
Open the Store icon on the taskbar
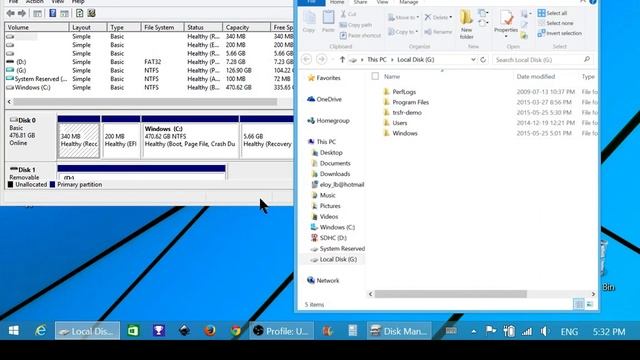[133, 331]
